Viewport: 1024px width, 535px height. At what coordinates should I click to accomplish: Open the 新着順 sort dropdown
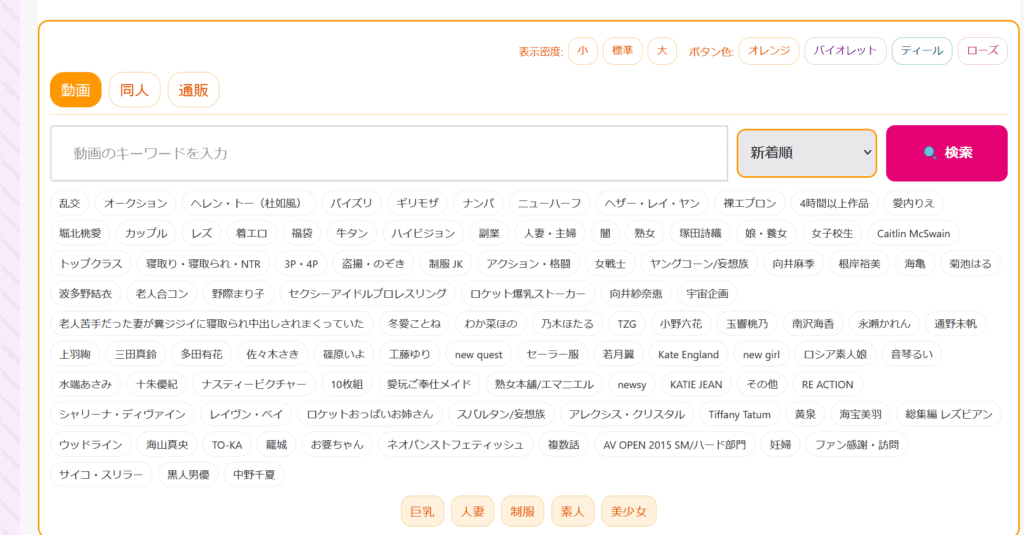(x=806, y=153)
